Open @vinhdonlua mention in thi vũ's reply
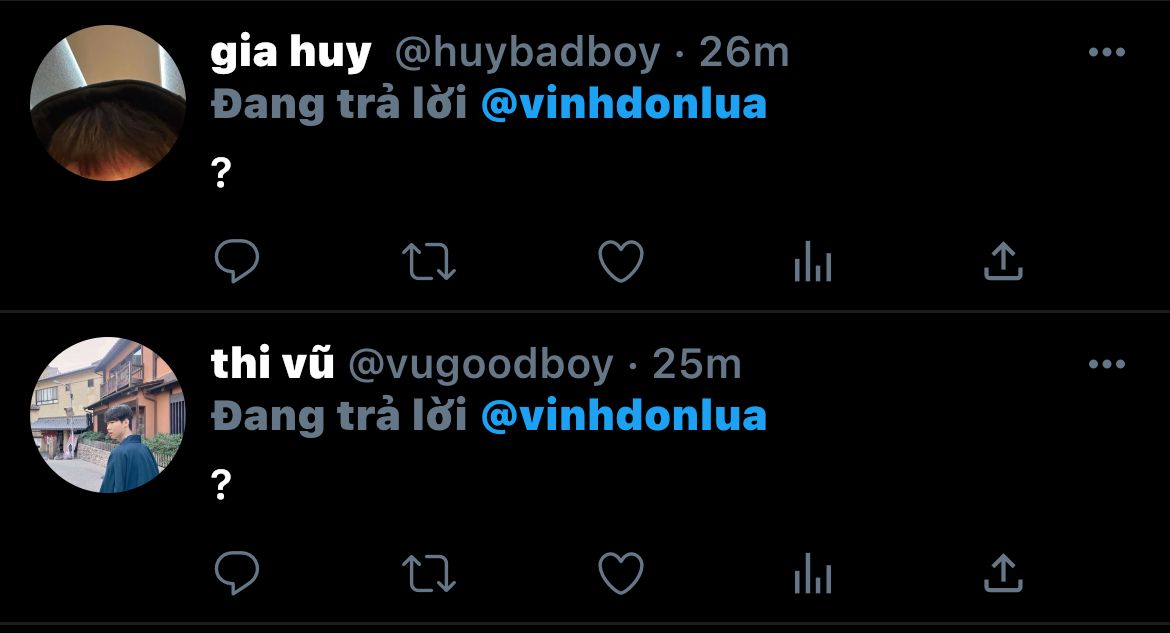Screen dimensions: 1170x633 tap(624, 416)
